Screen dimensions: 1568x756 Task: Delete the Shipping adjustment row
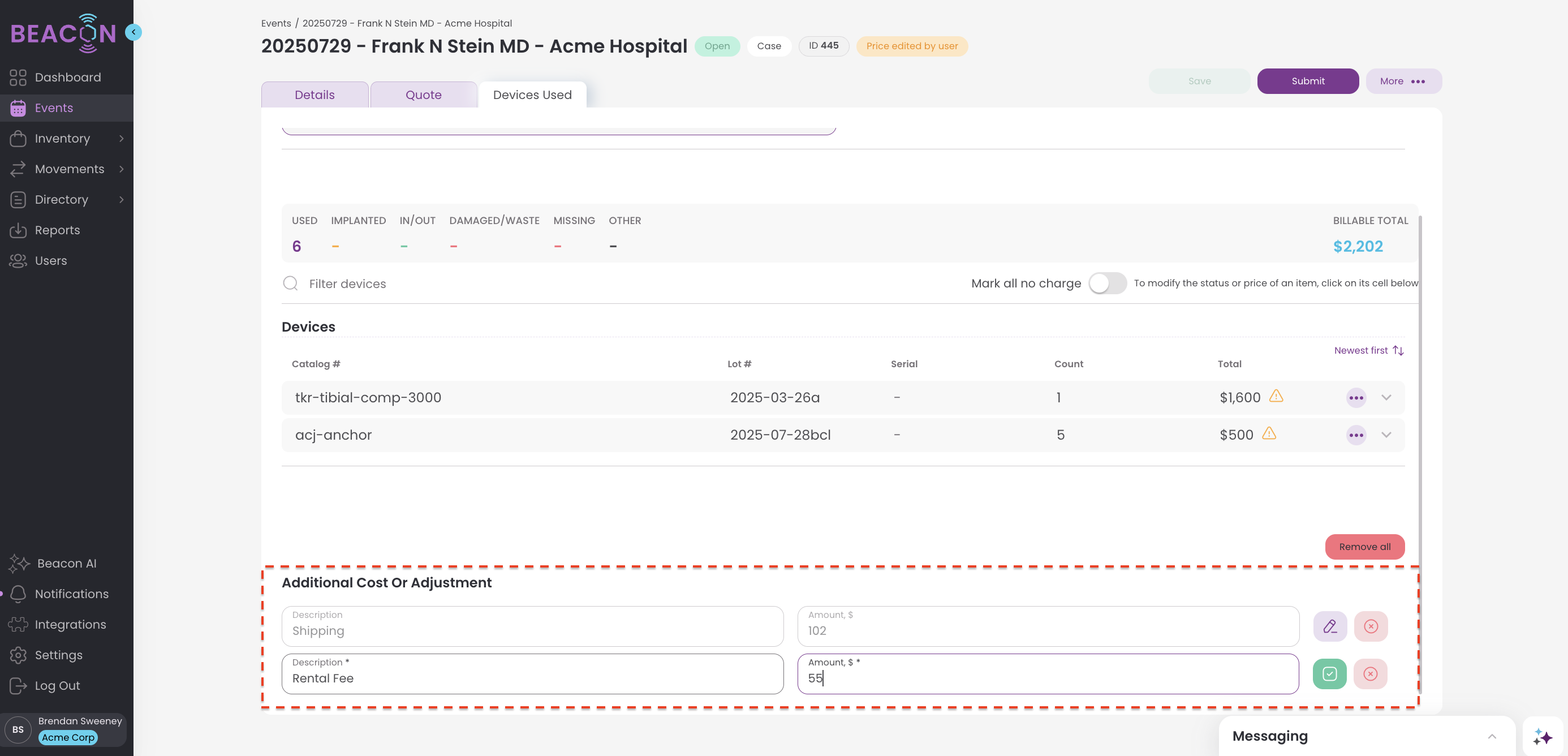coord(1370,626)
